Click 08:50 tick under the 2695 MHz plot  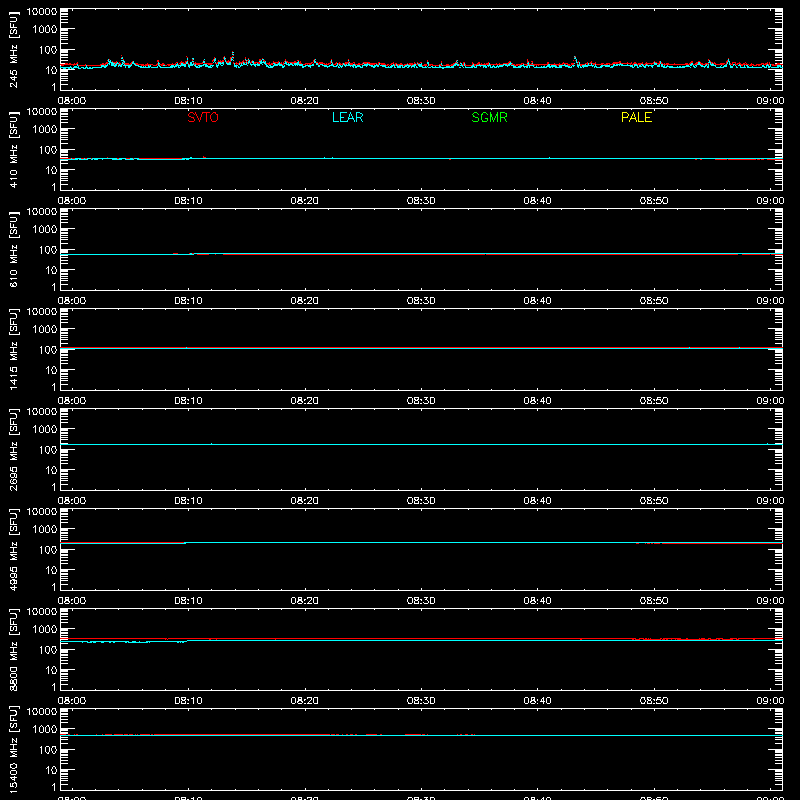point(654,501)
